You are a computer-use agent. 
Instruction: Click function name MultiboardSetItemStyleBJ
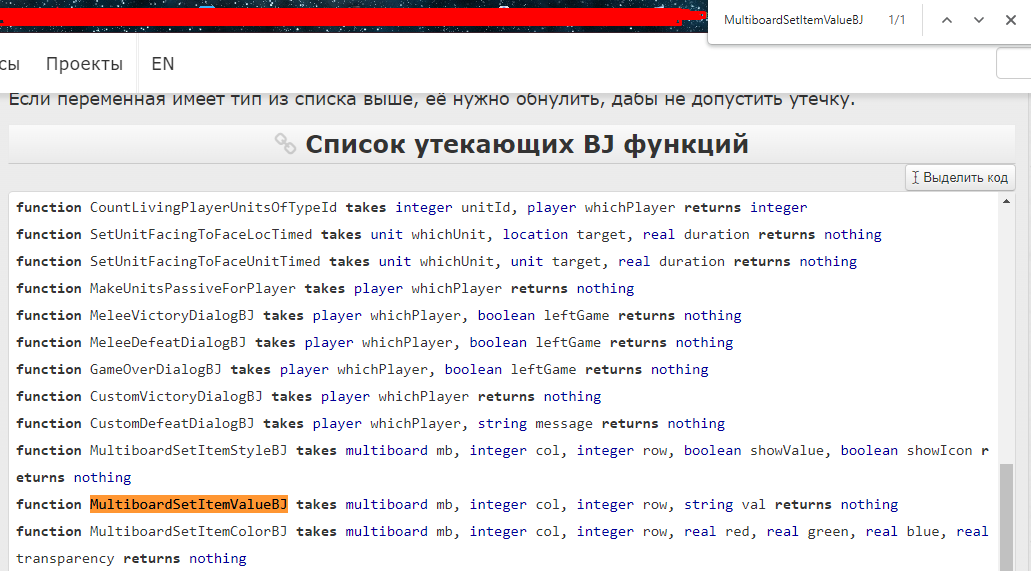(x=189, y=451)
